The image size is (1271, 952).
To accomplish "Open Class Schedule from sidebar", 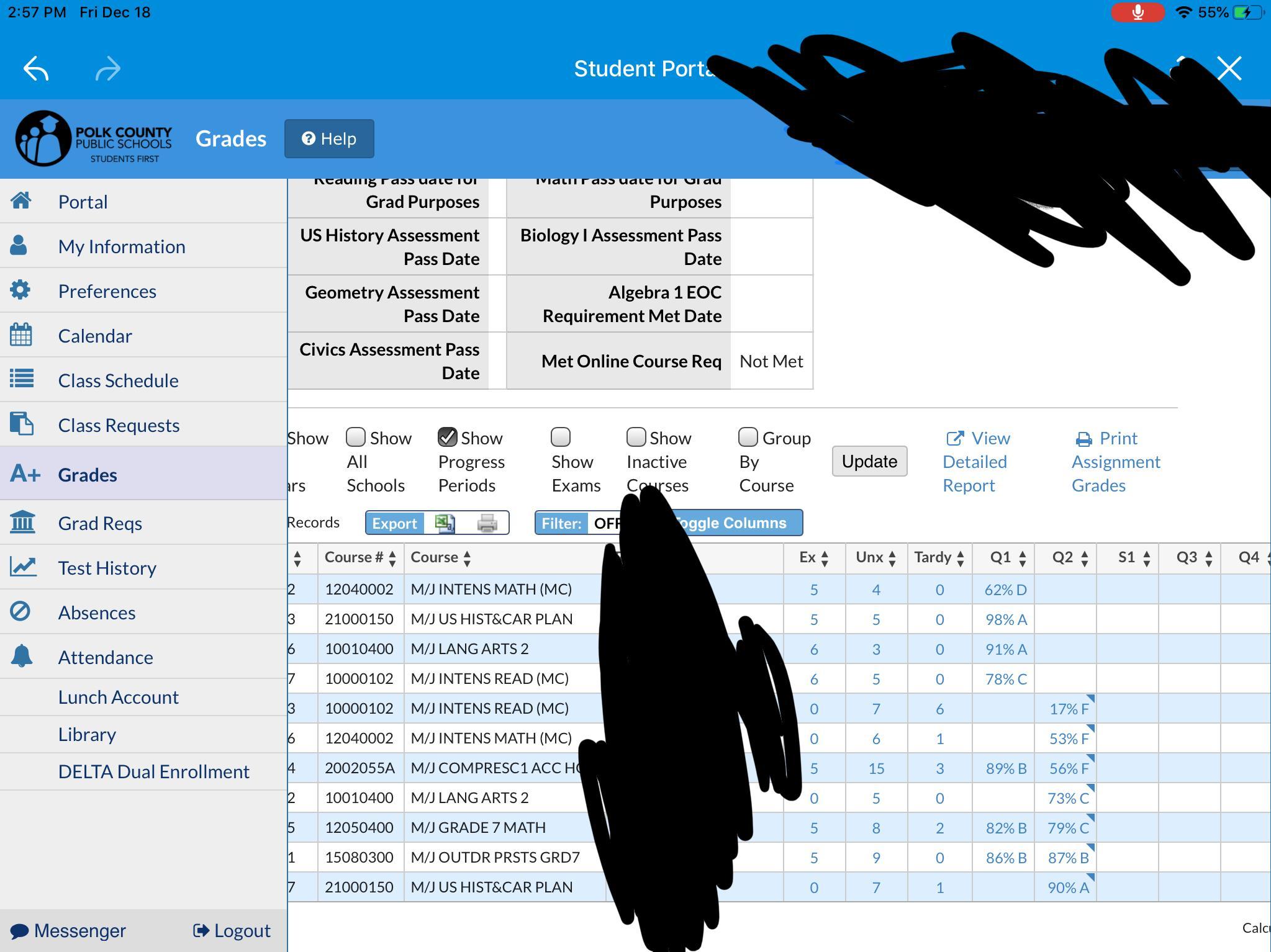I will tap(118, 380).
